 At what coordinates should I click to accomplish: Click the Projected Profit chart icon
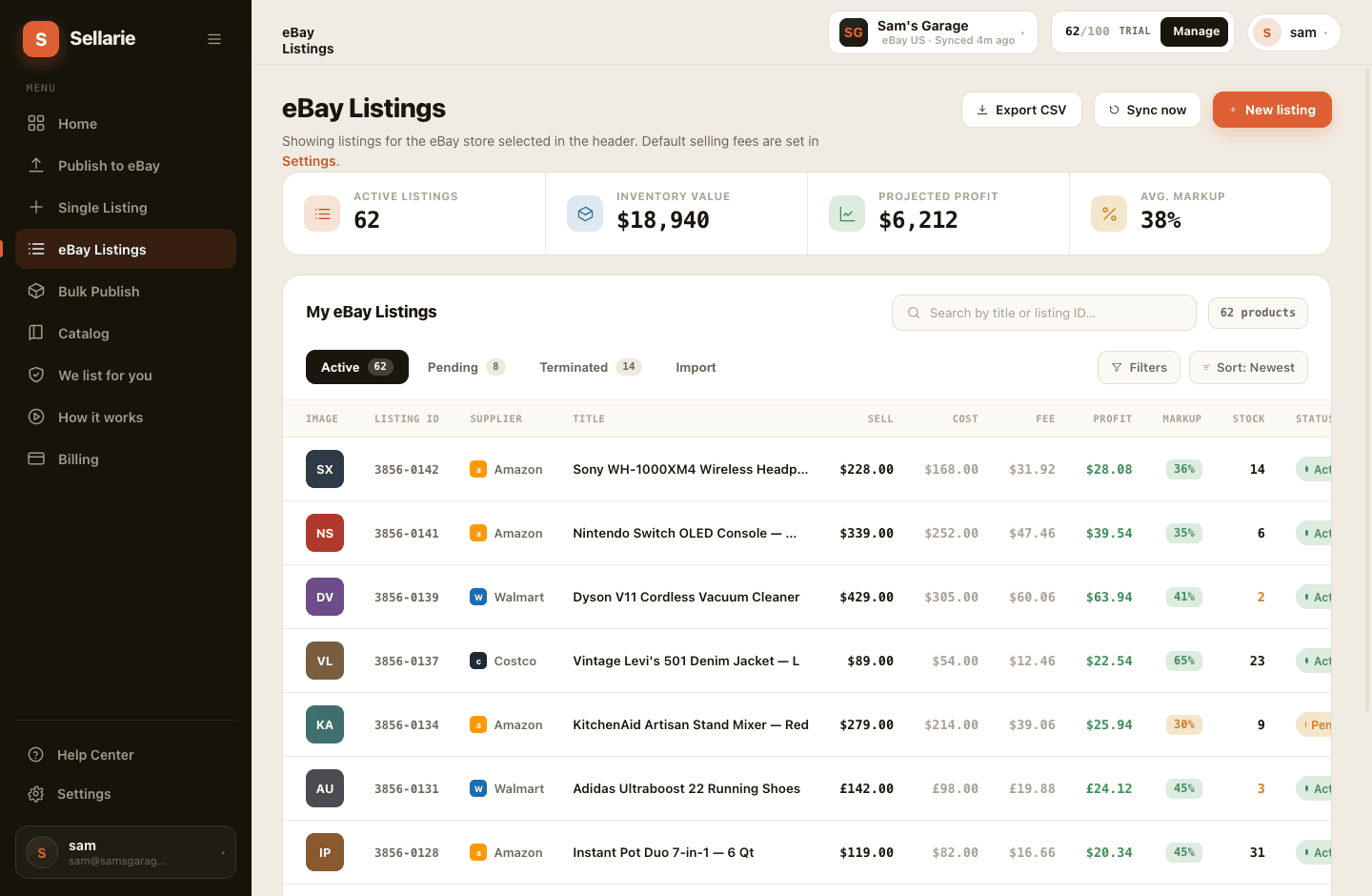[847, 214]
